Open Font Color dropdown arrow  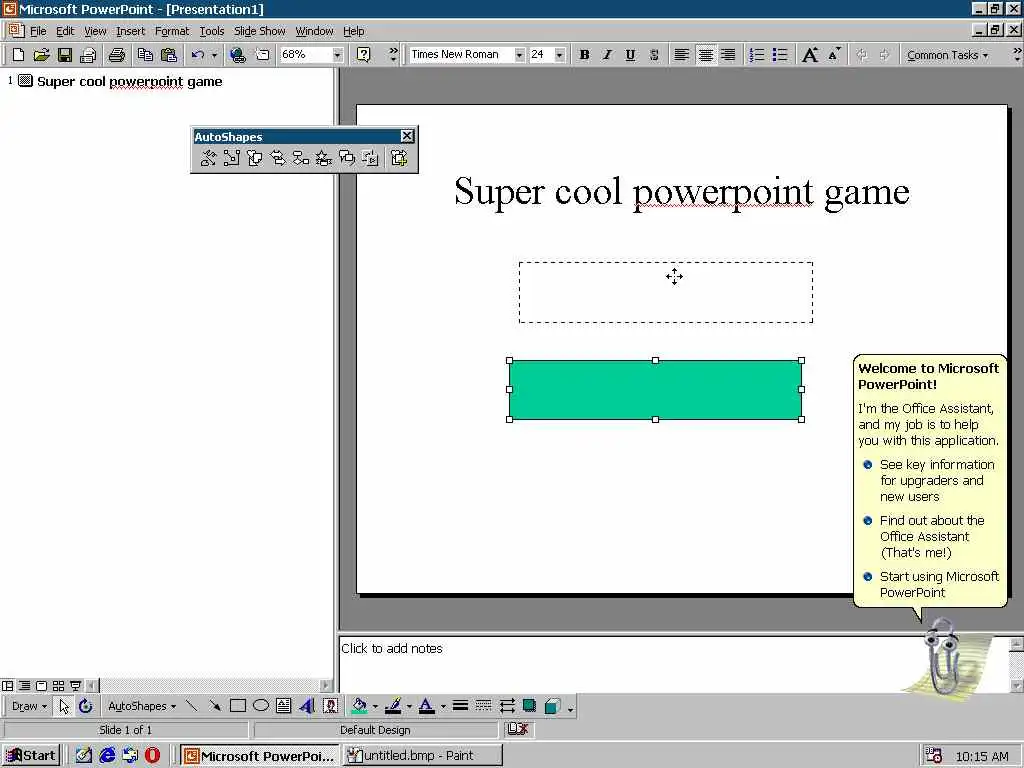[443, 707]
